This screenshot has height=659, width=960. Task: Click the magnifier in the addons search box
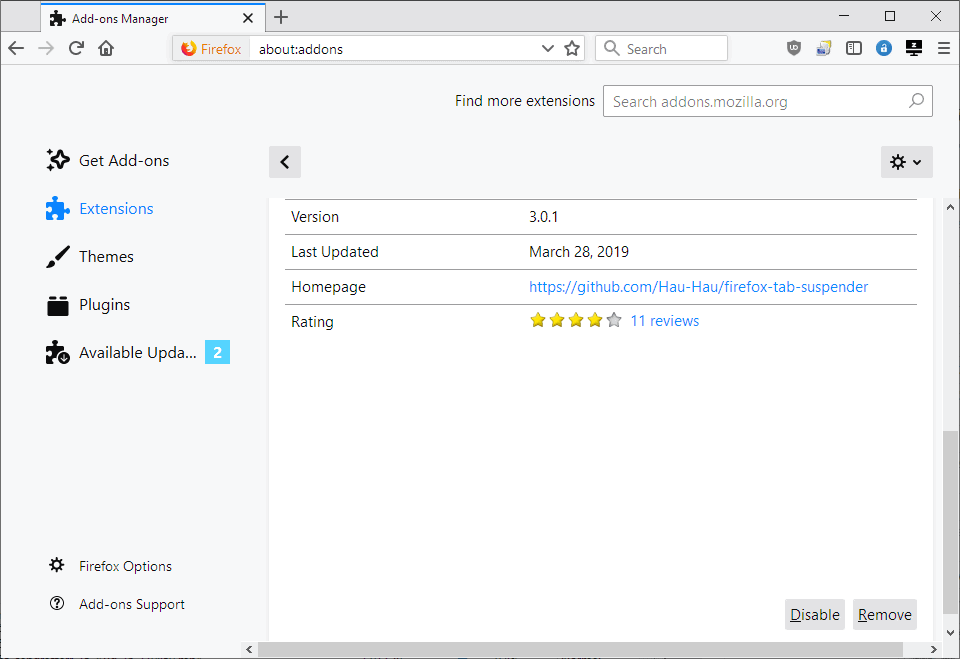916,101
